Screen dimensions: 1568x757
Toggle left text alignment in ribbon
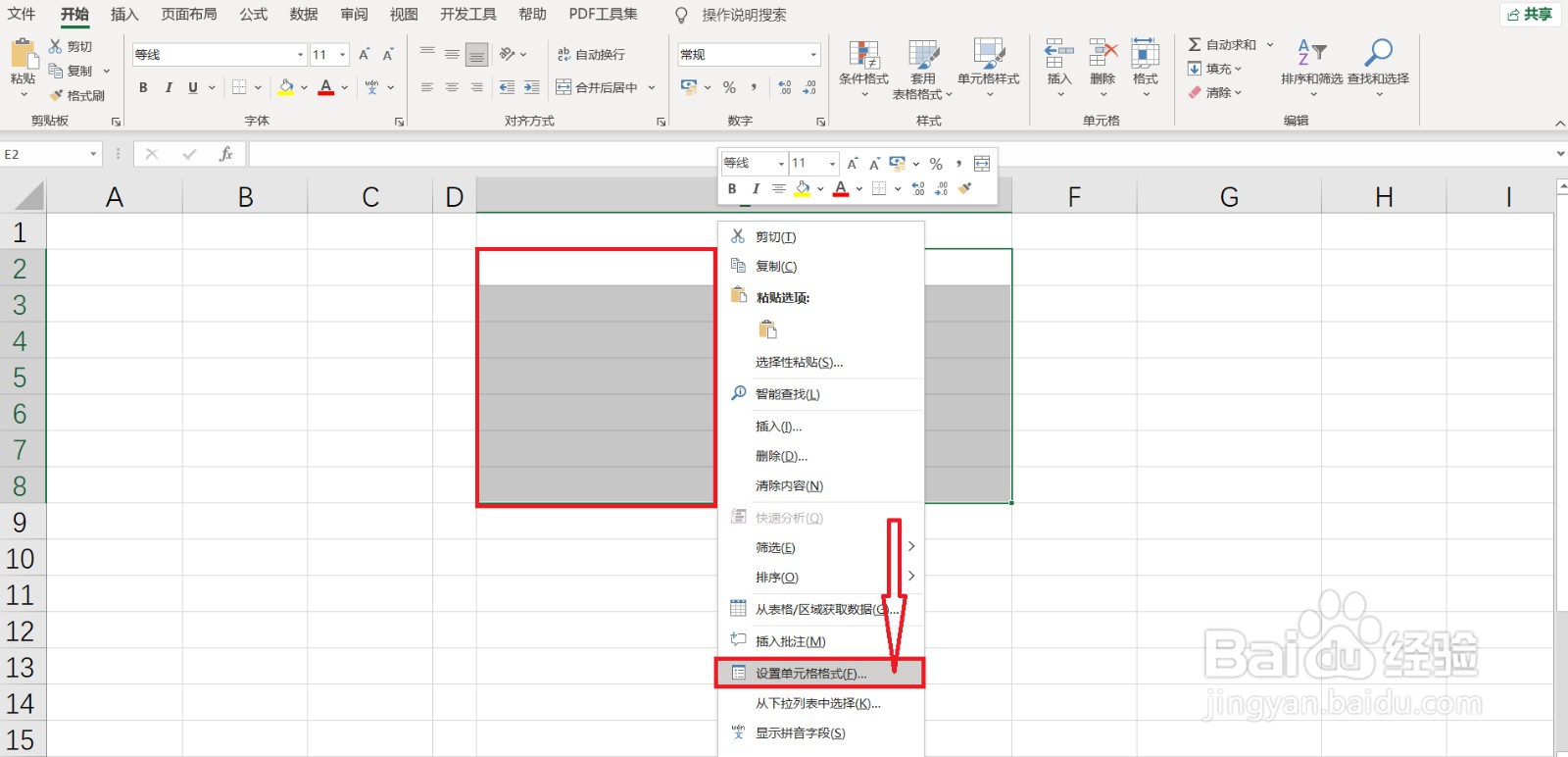tap(427, 87)
